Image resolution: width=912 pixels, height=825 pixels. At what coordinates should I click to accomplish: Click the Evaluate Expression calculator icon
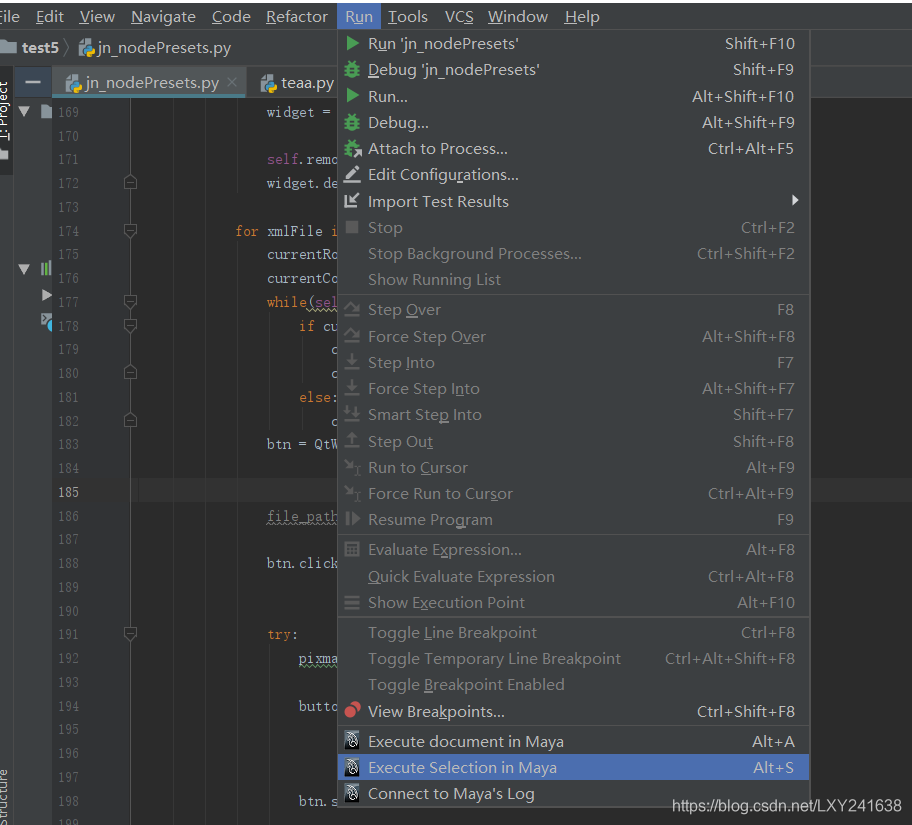coord(352,549)
